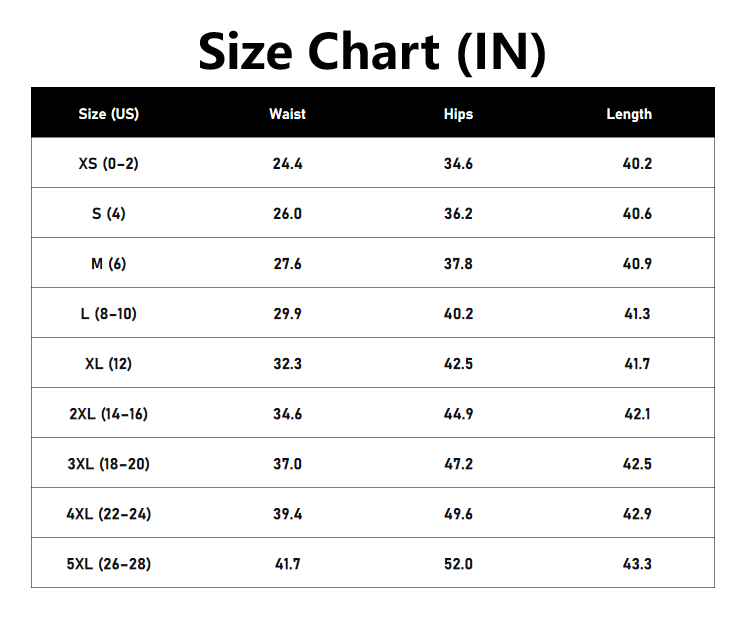Click the L (8-10) size label
This screenshot has width=743, height=617.
(x=109, y=314)
